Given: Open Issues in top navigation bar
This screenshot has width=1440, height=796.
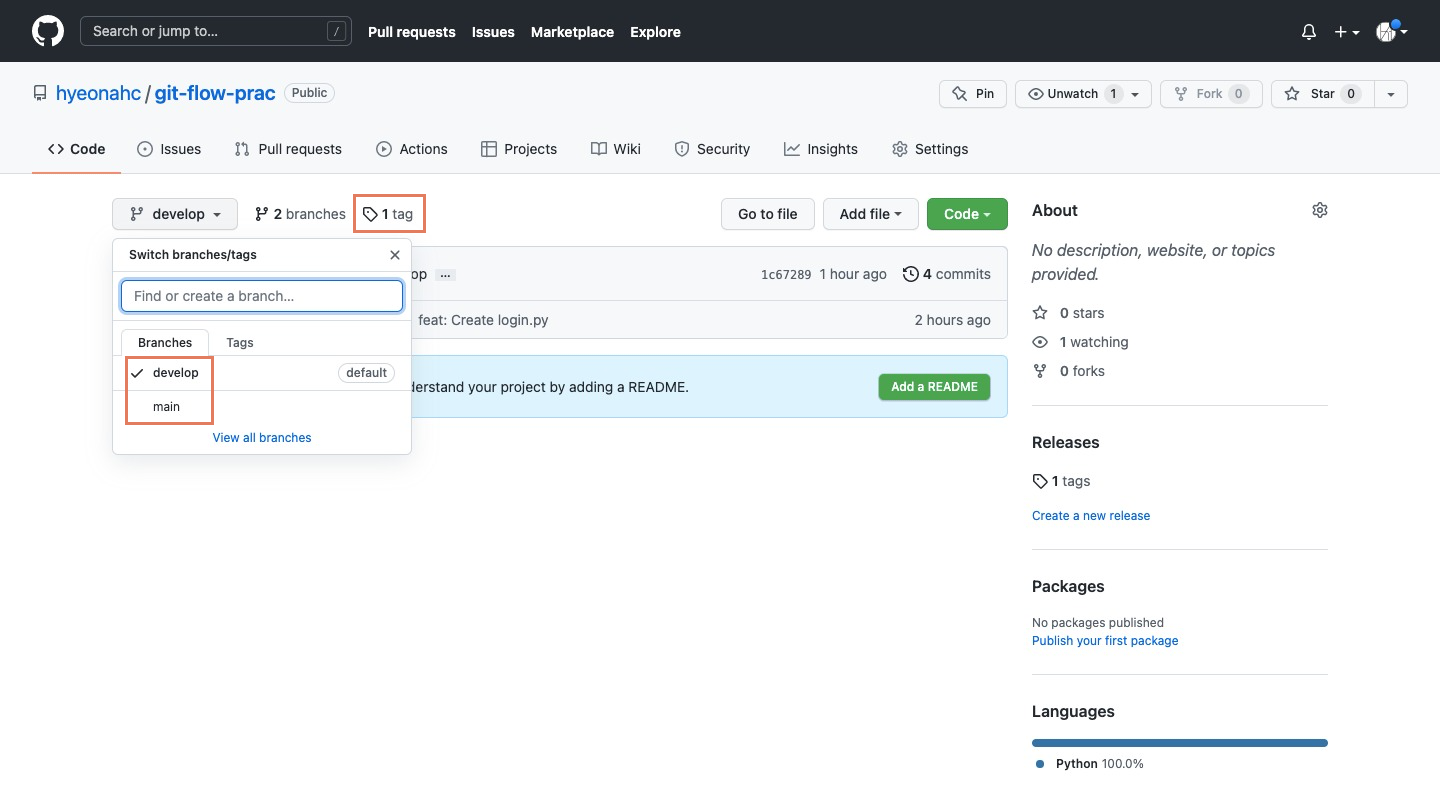Looking at the screenshot, I should [493, 32].
